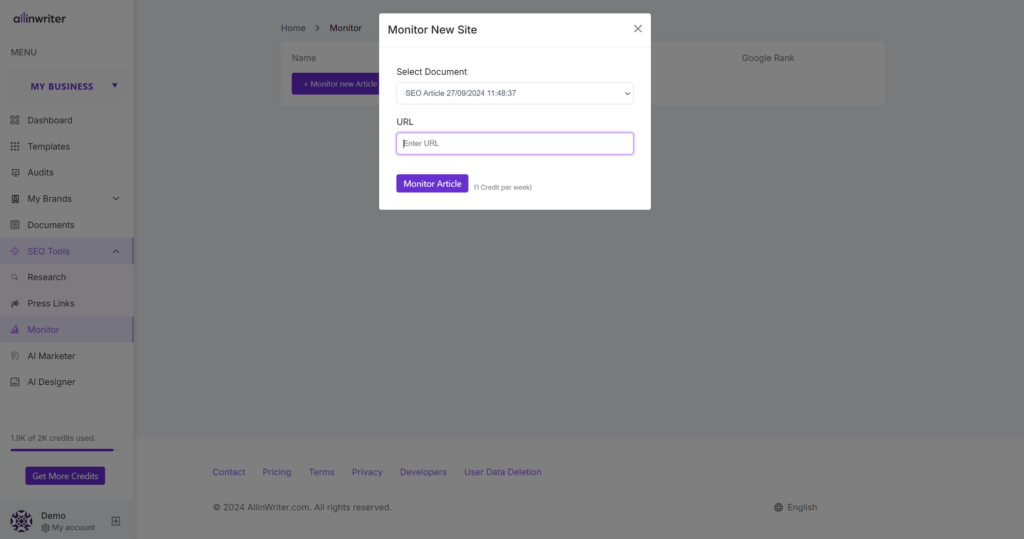Click the Google Rank column header
Screen dimensions: 1024x539
767,58
